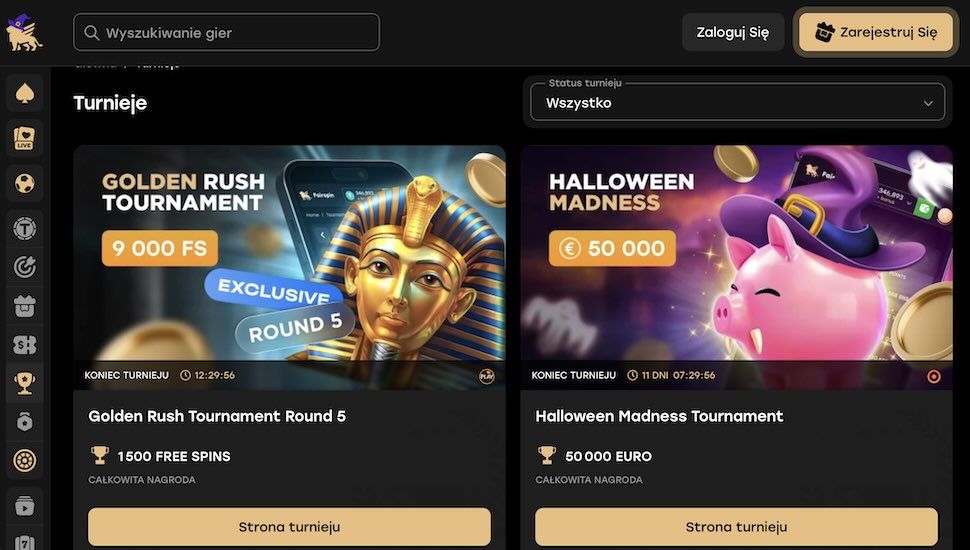Open Strona turnieju for Golden Rush
970x550 pixels.
[x=290, y=527]
